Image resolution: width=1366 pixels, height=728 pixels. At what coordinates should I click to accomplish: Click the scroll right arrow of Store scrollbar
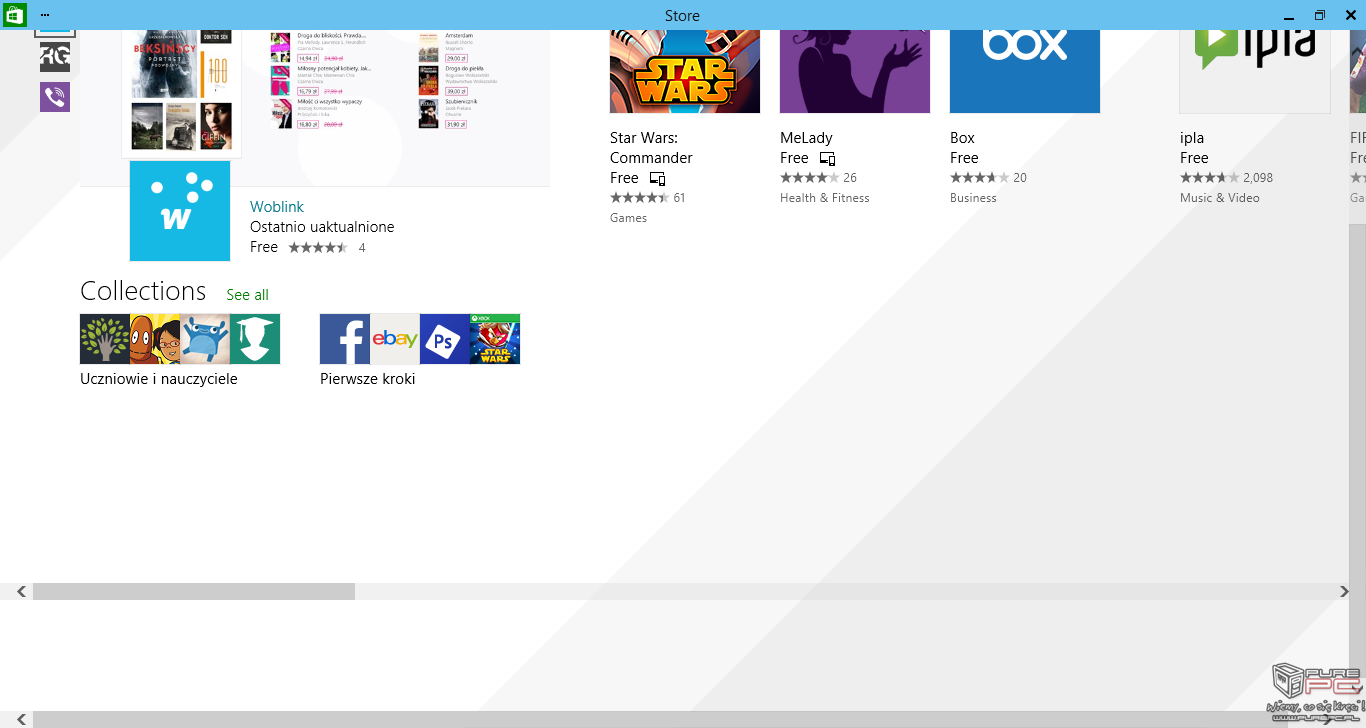1344,592
